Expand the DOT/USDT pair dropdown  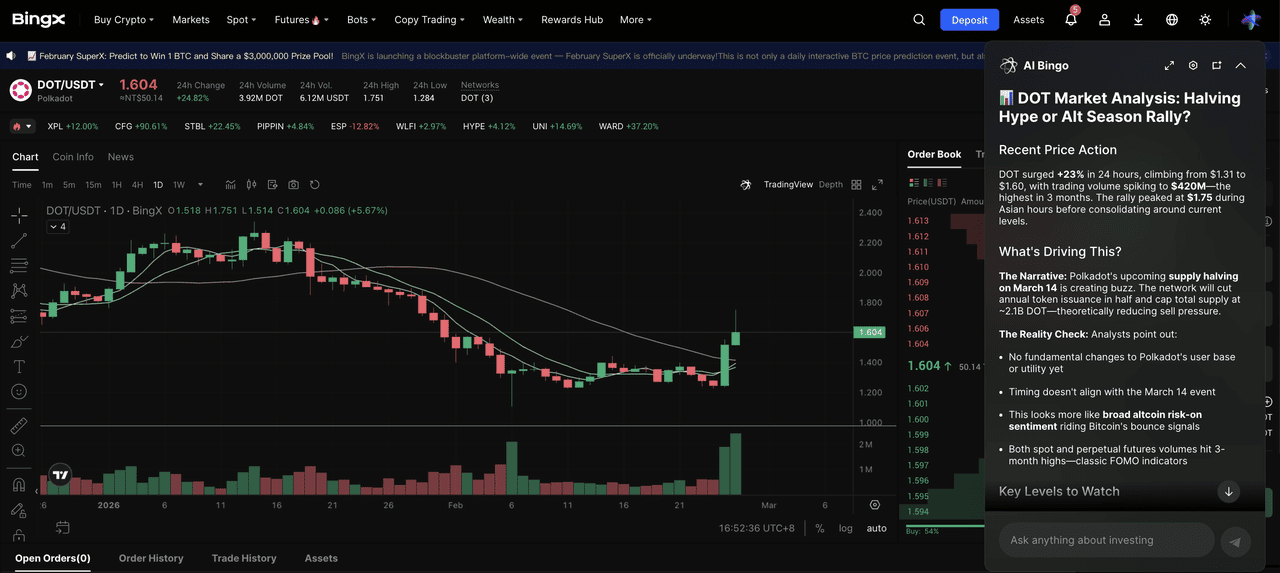[101, 85]
